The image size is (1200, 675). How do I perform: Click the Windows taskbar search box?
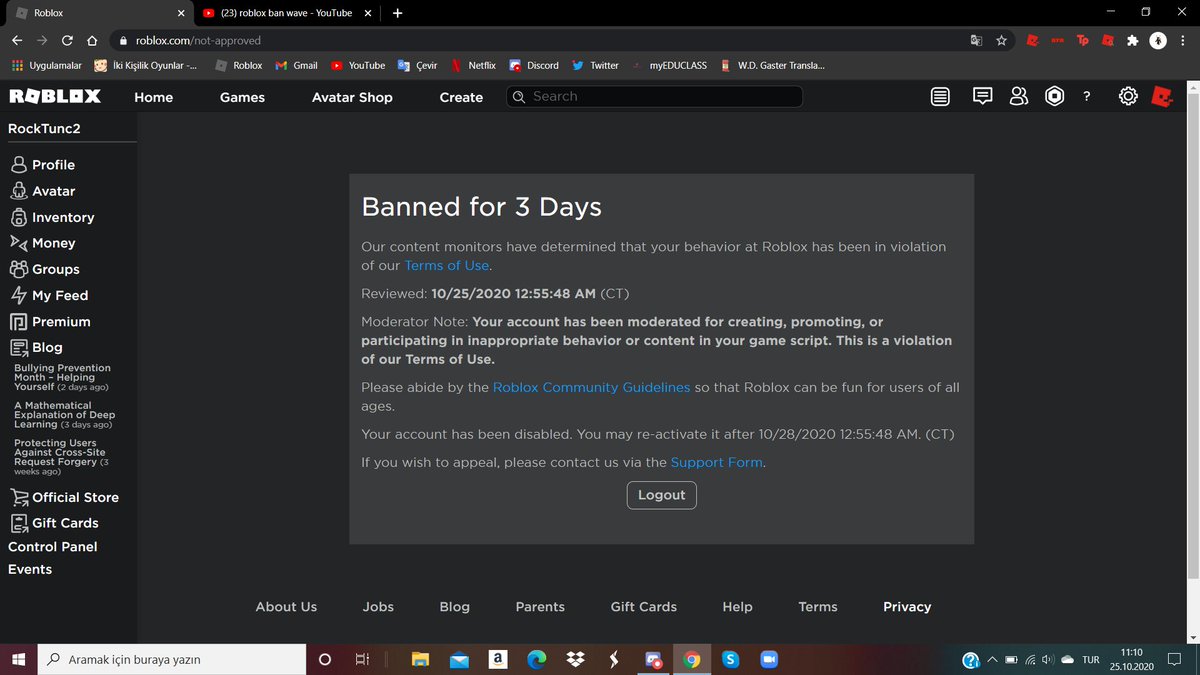[x=172, y=660]
